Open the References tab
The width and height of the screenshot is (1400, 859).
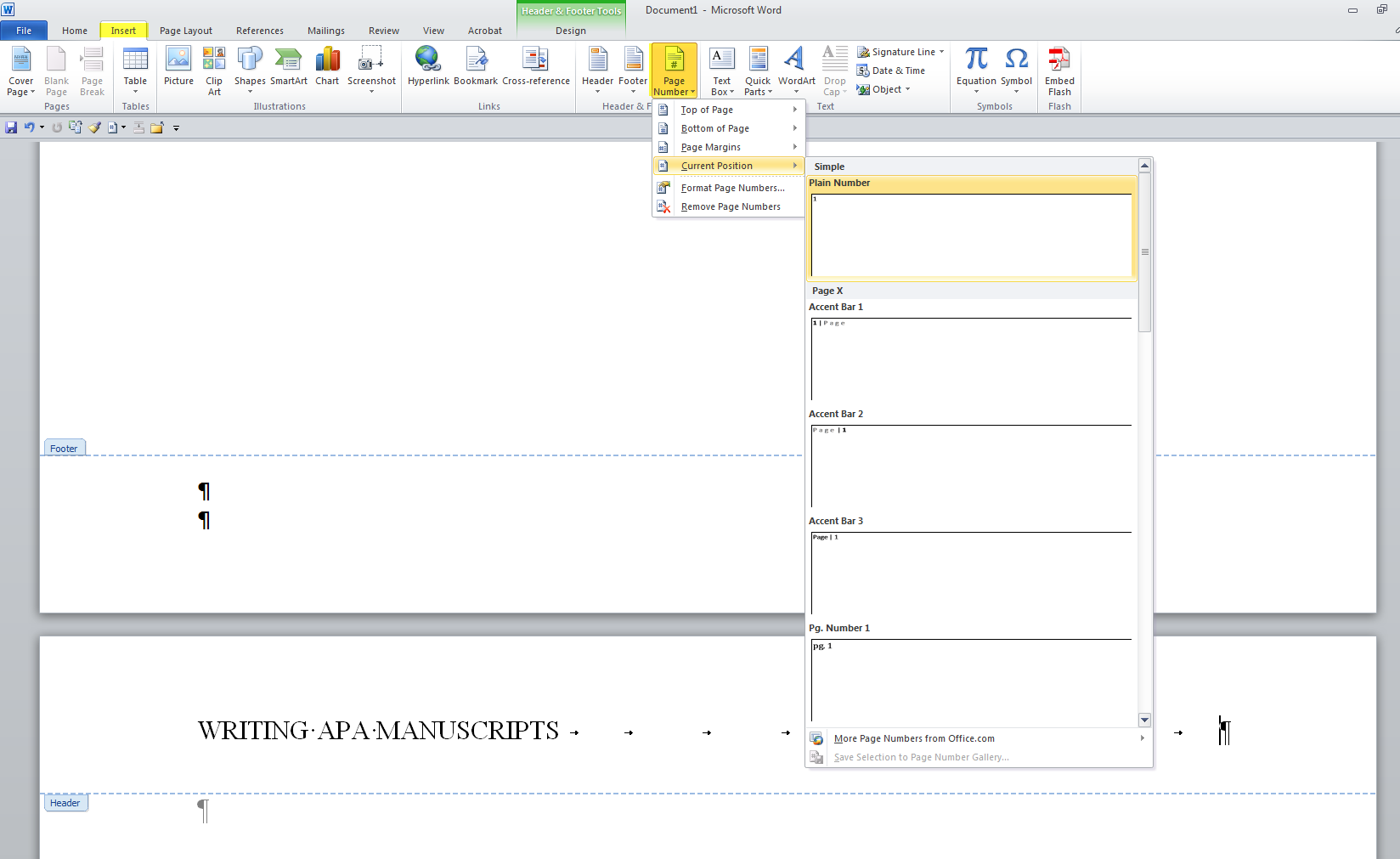coord(260,31)
